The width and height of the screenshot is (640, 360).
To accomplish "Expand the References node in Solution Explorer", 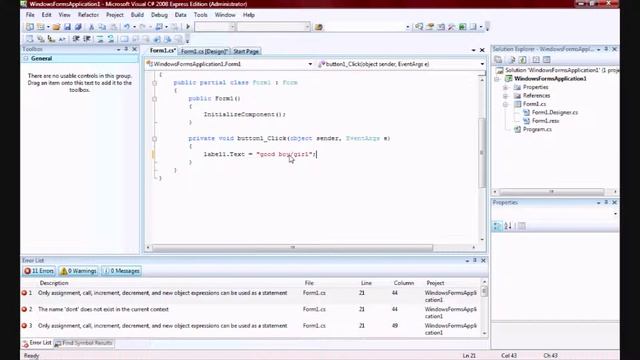I will 505,96.
